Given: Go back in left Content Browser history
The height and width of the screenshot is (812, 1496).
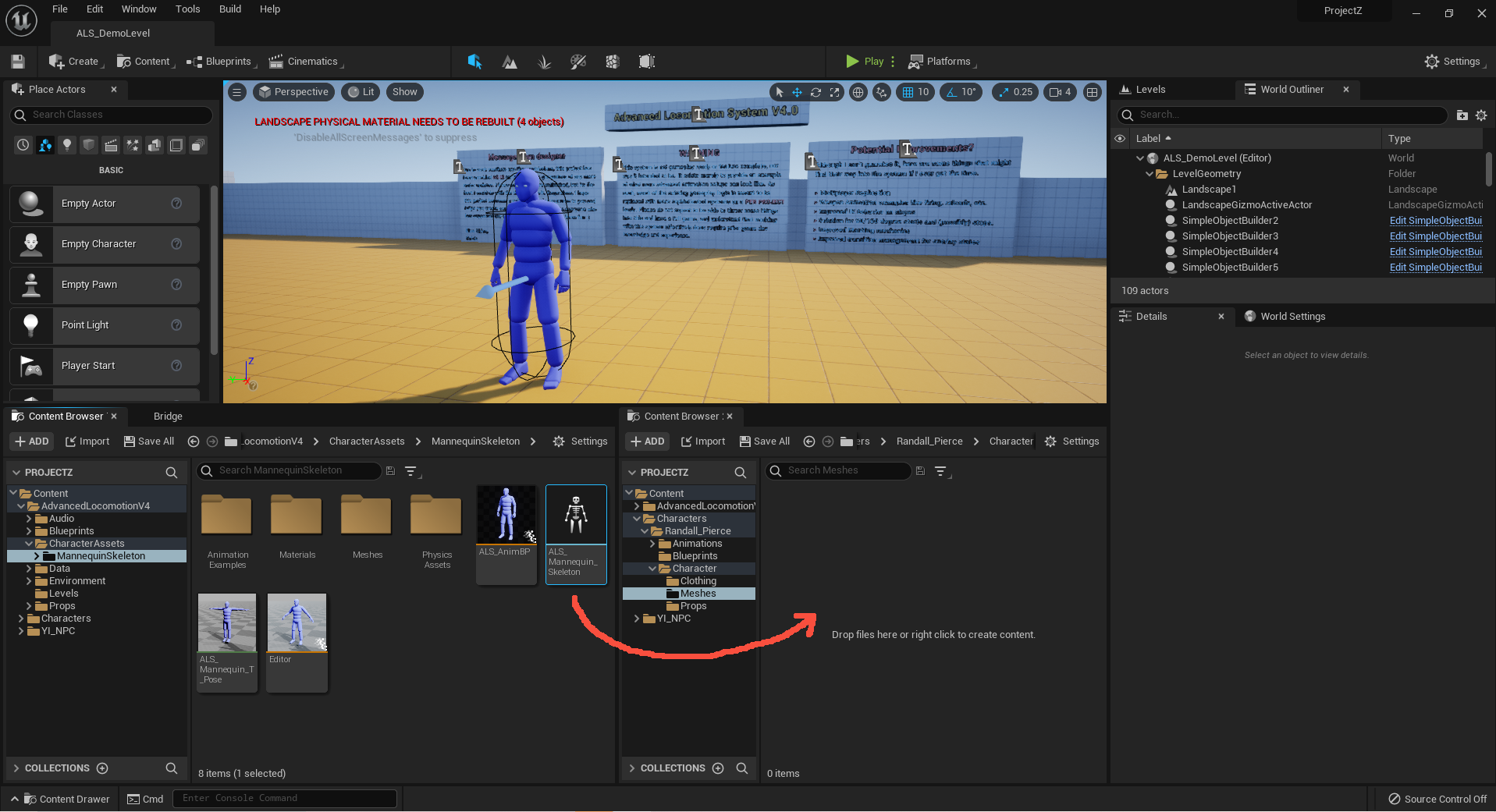Looking at the screenshot, I should [194, 441].
